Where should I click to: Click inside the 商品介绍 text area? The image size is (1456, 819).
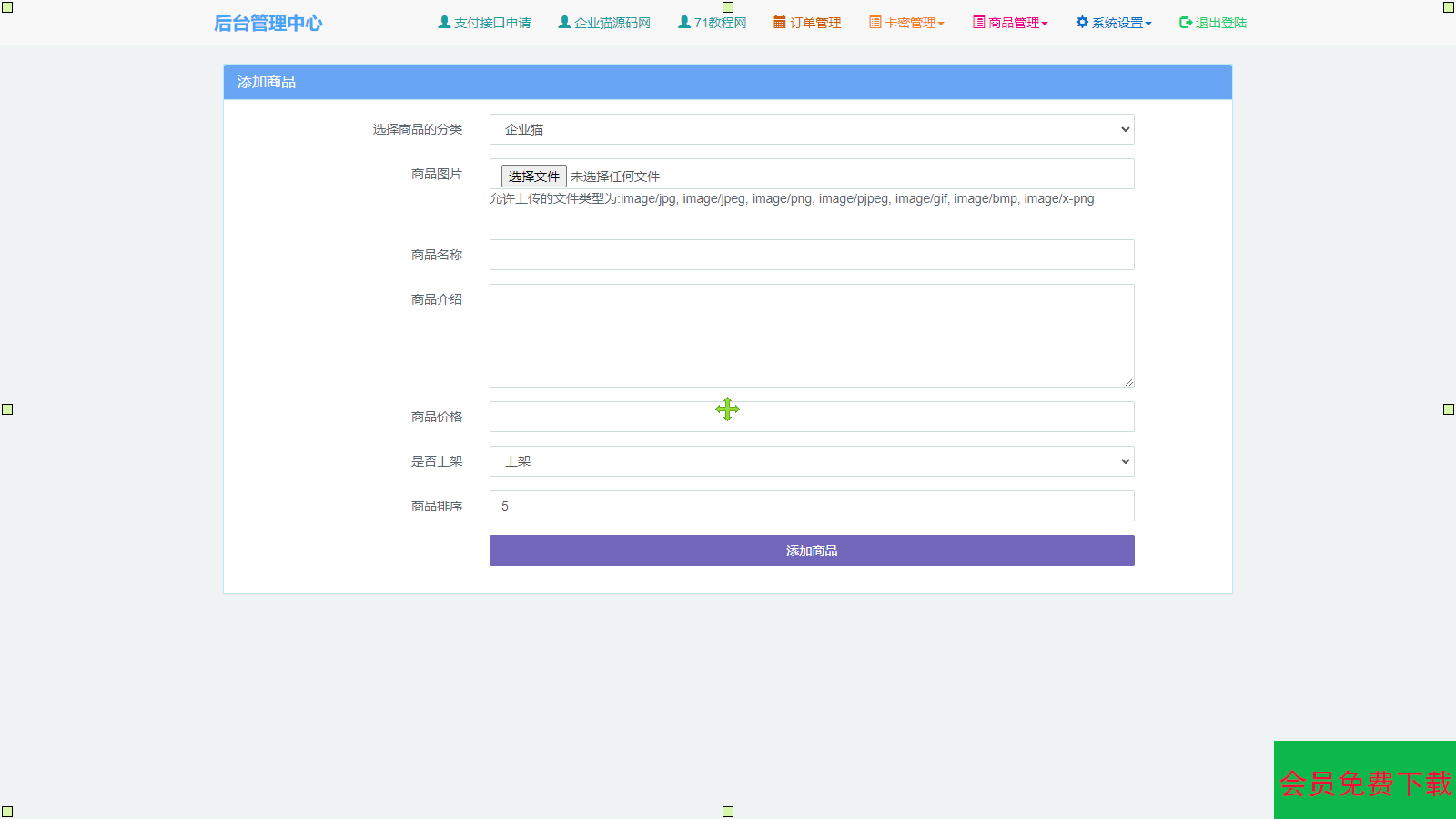coord(811,335)
